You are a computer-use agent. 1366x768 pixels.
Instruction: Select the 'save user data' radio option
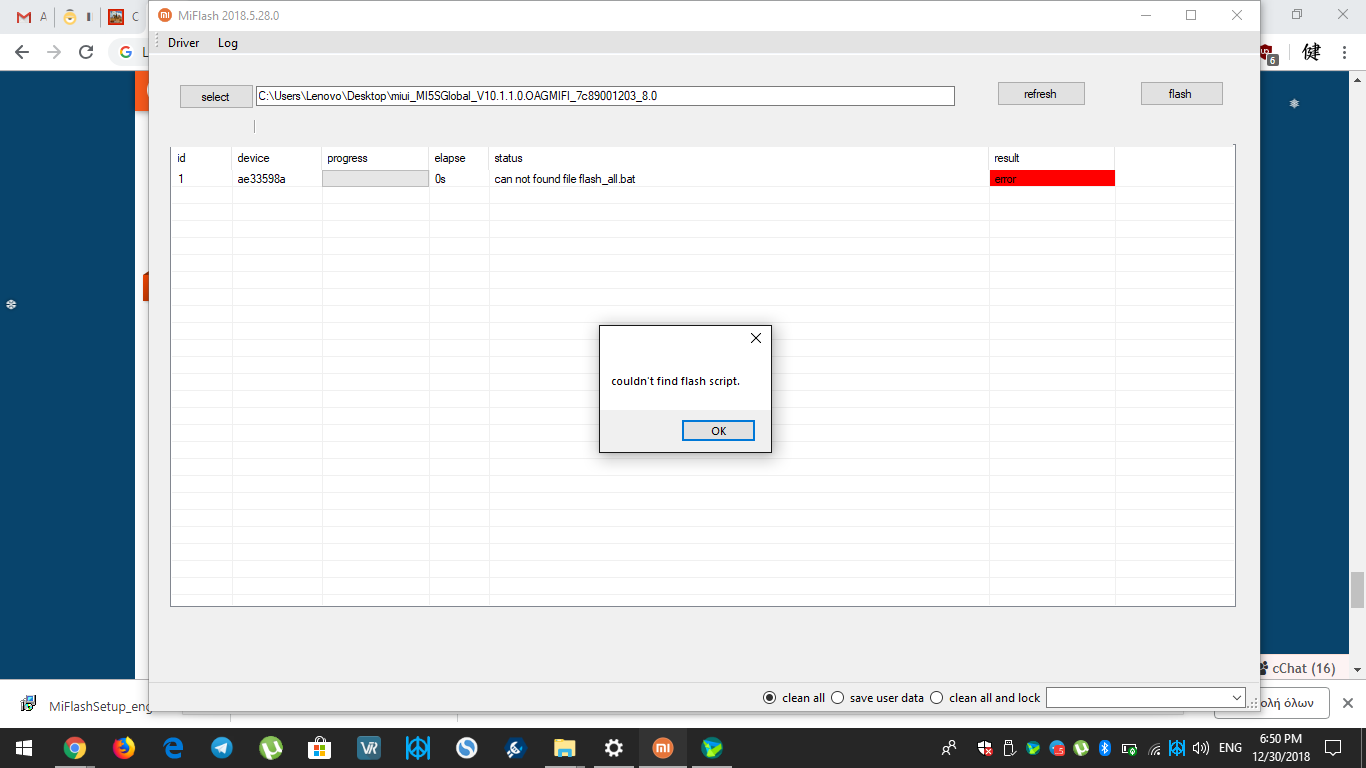(877, 698)
